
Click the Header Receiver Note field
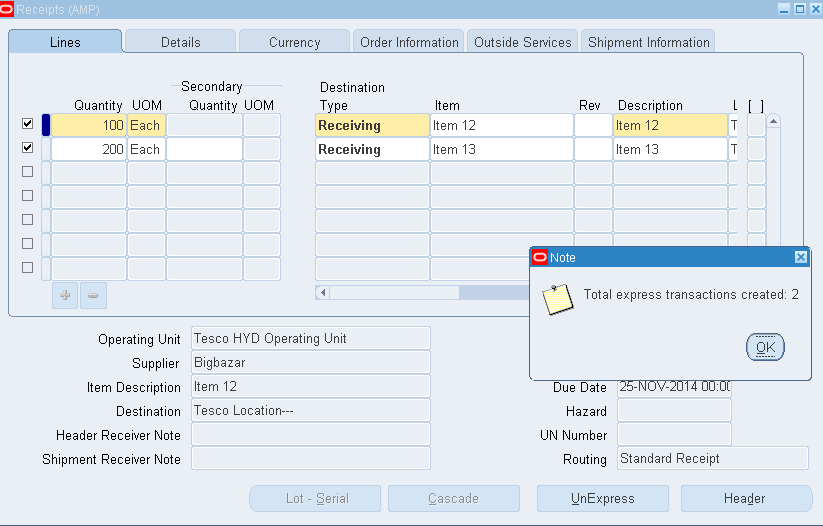pos(311,435)
